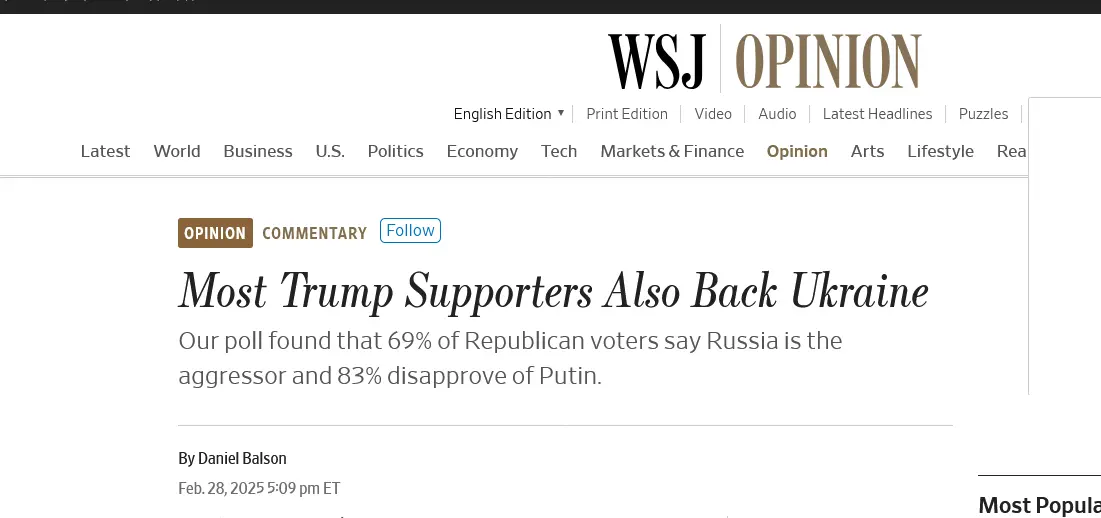Viewport: 1101px width, 518px height.
Task: Open the Economy nav item
Action: (482, 151)
